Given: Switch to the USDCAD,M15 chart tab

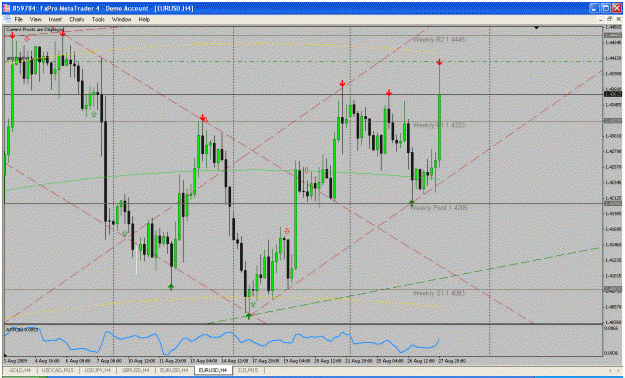Looking at the screenshot, I should [x=58, y=370].
